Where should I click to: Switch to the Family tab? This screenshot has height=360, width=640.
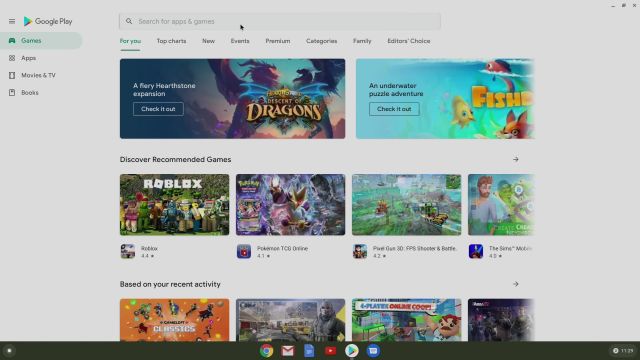362,41
